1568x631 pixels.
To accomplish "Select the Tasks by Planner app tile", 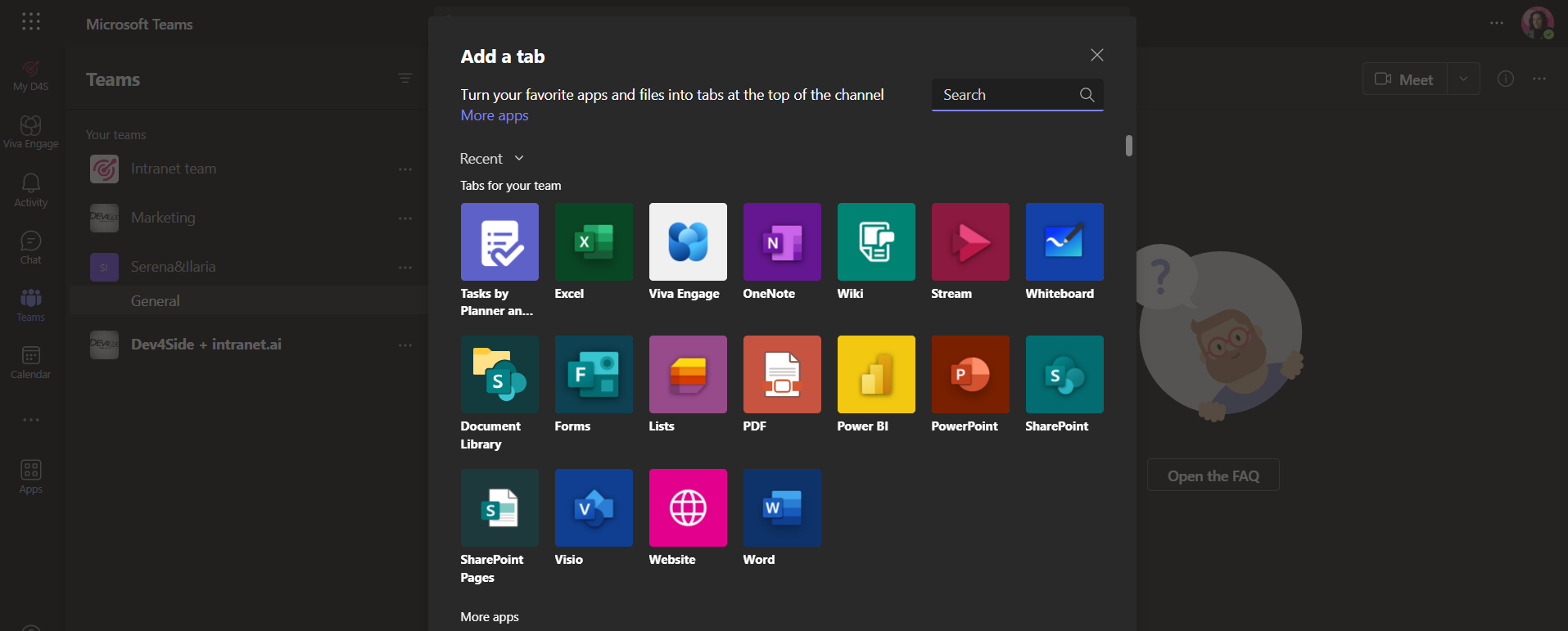I will 499,242.
